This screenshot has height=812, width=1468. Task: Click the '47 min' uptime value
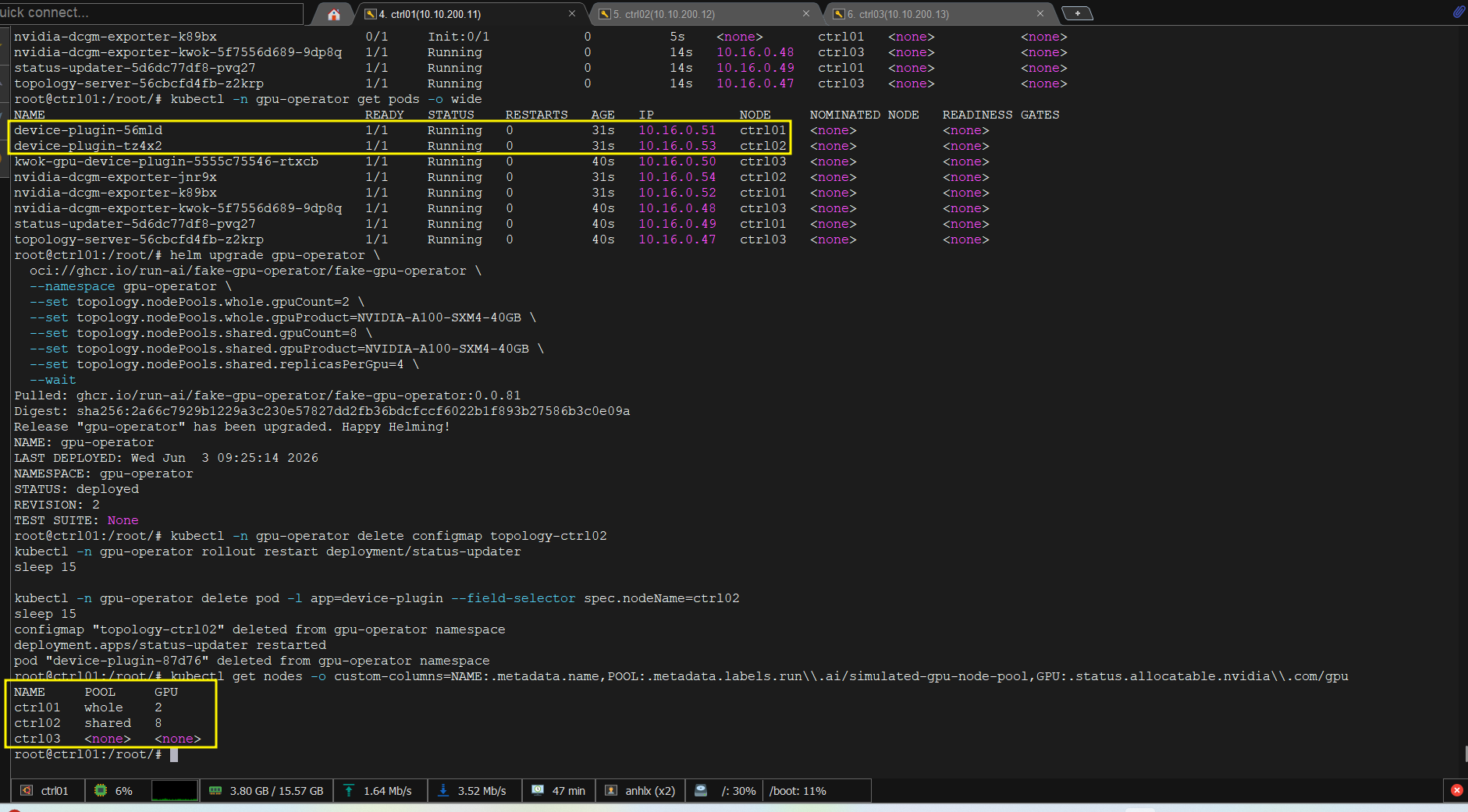point(569,791)
